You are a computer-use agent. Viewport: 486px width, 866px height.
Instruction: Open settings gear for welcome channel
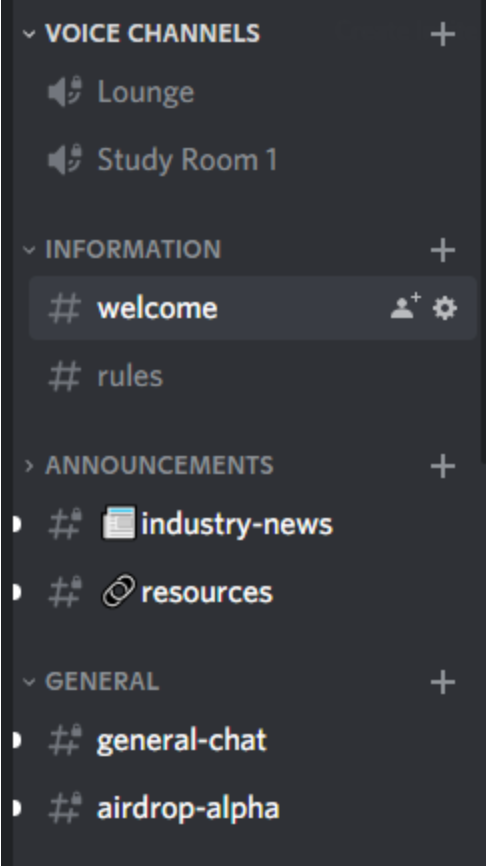445,308
